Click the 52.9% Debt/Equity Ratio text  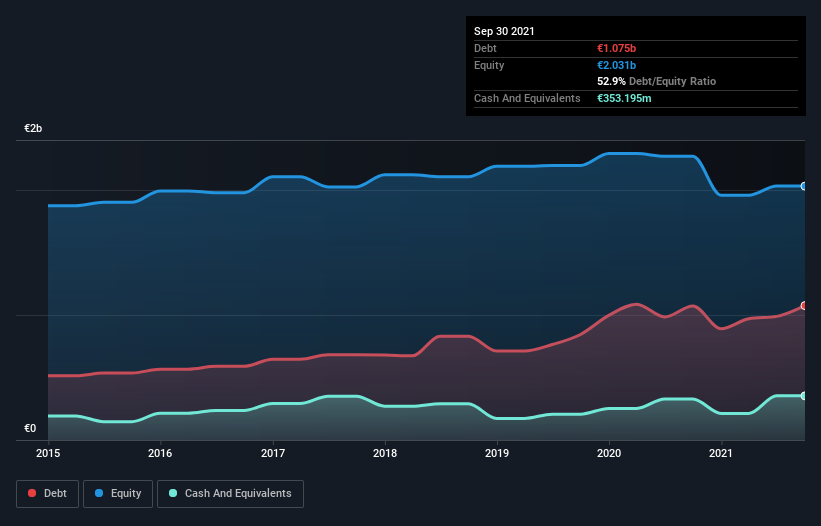click(657, 82)
